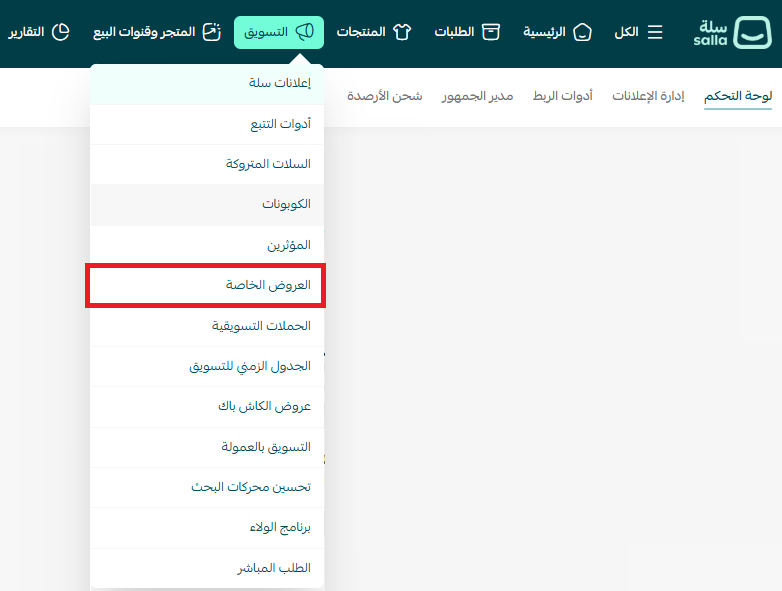Go to the لوحة التحكم tab
The image size is (782, 591).
[738, 96]
